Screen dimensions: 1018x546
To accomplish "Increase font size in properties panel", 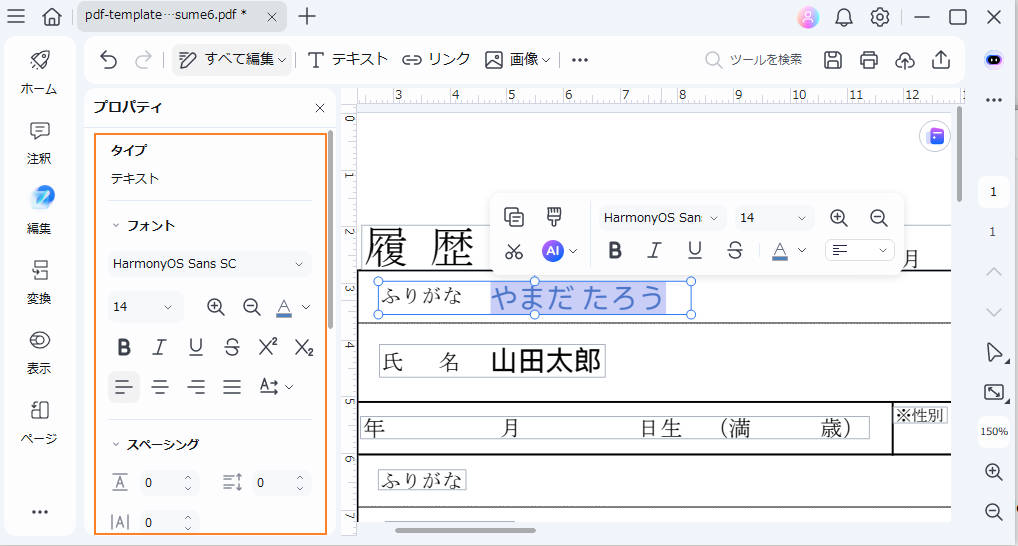I will click(x=216, y=306).
